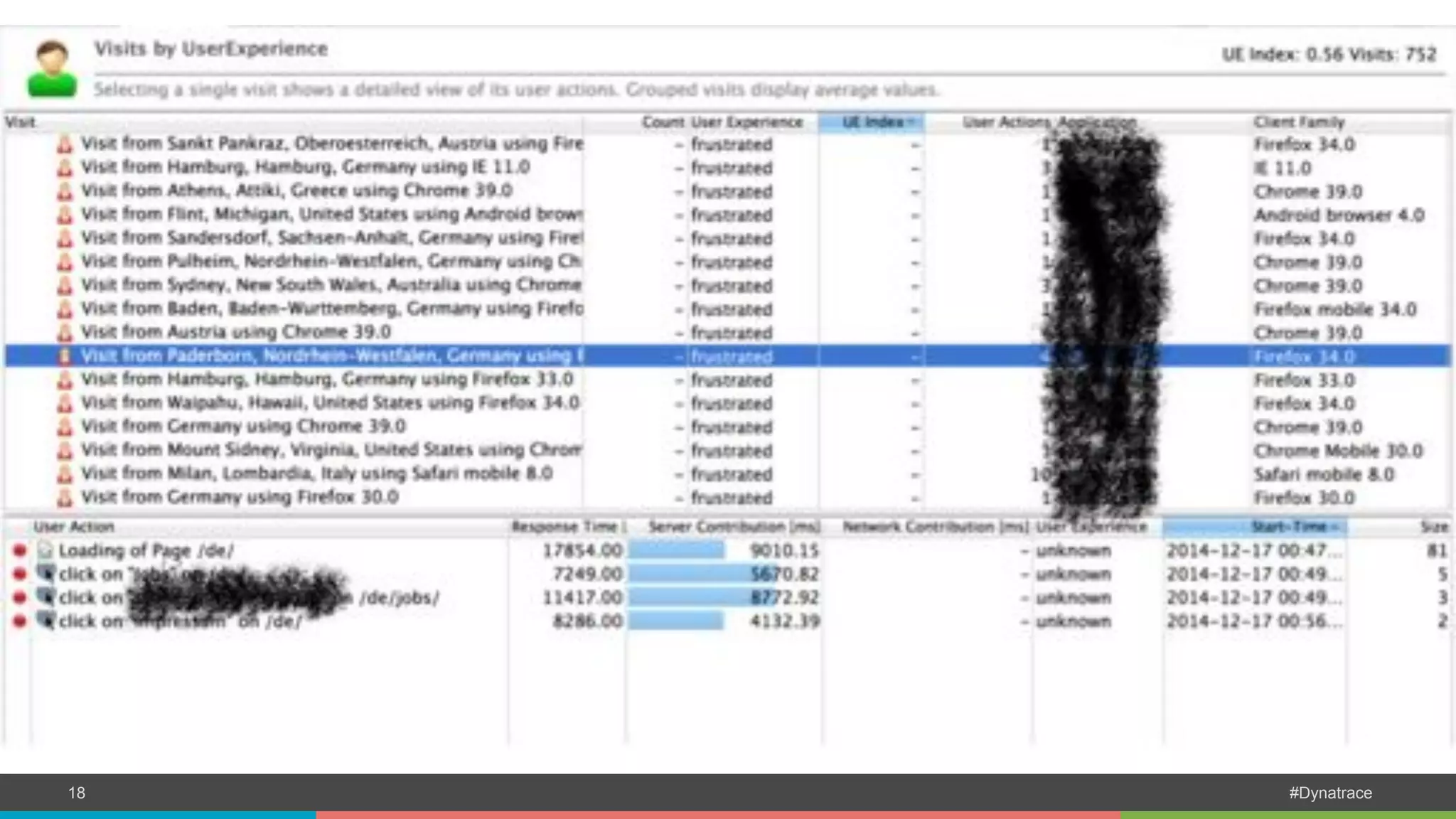Sort by Client Family column header
Viewport: 1456px width, 819px height.
point(1299,122)
